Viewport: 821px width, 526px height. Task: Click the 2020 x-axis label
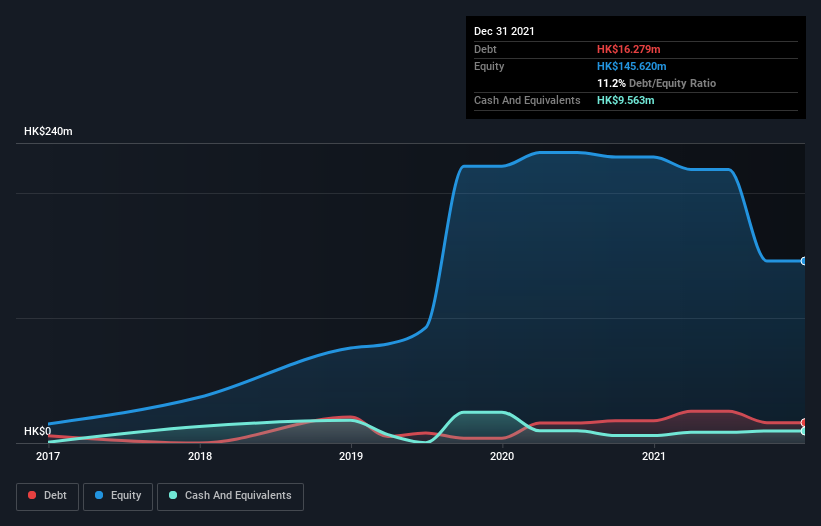502,456
